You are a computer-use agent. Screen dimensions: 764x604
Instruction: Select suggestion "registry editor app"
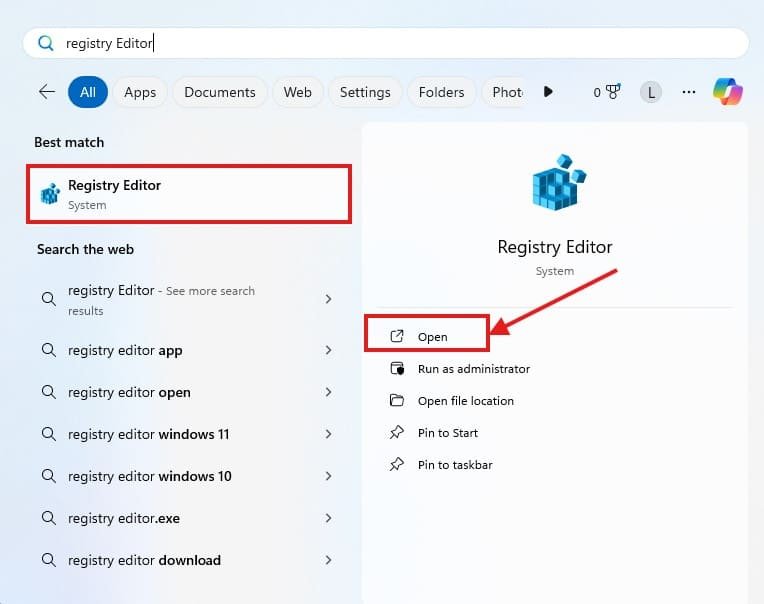189,350
